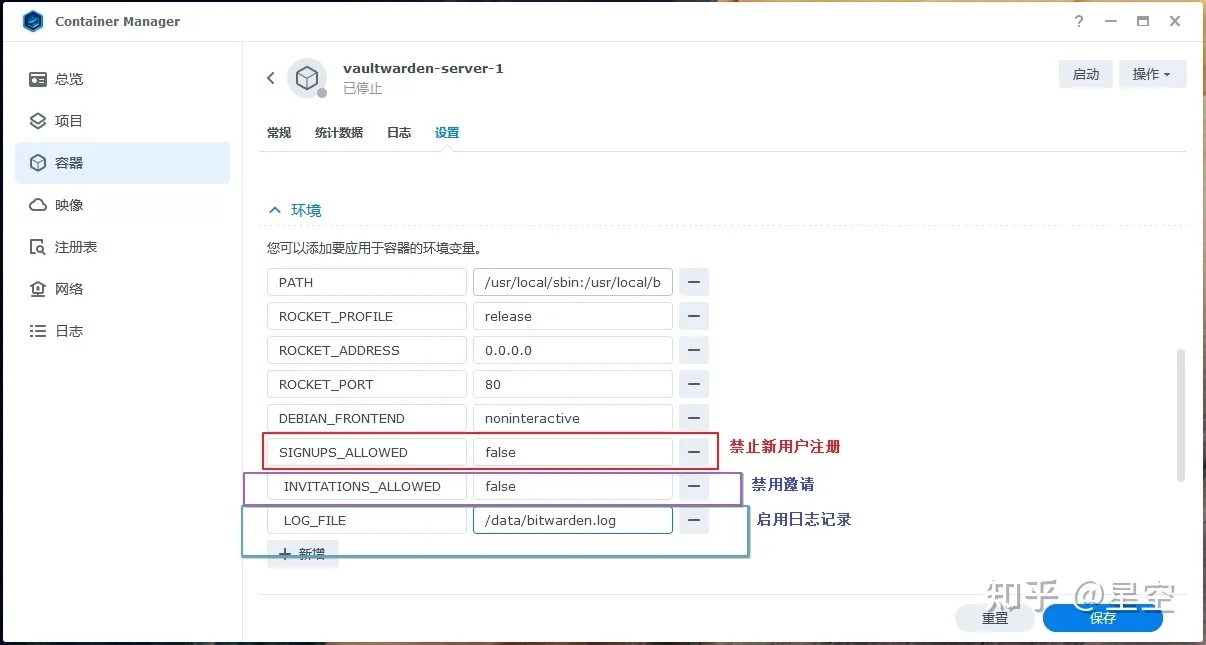Click the settings panel vertical scrollbar
Screen dimensions: 1206x645
[1180, 414]
